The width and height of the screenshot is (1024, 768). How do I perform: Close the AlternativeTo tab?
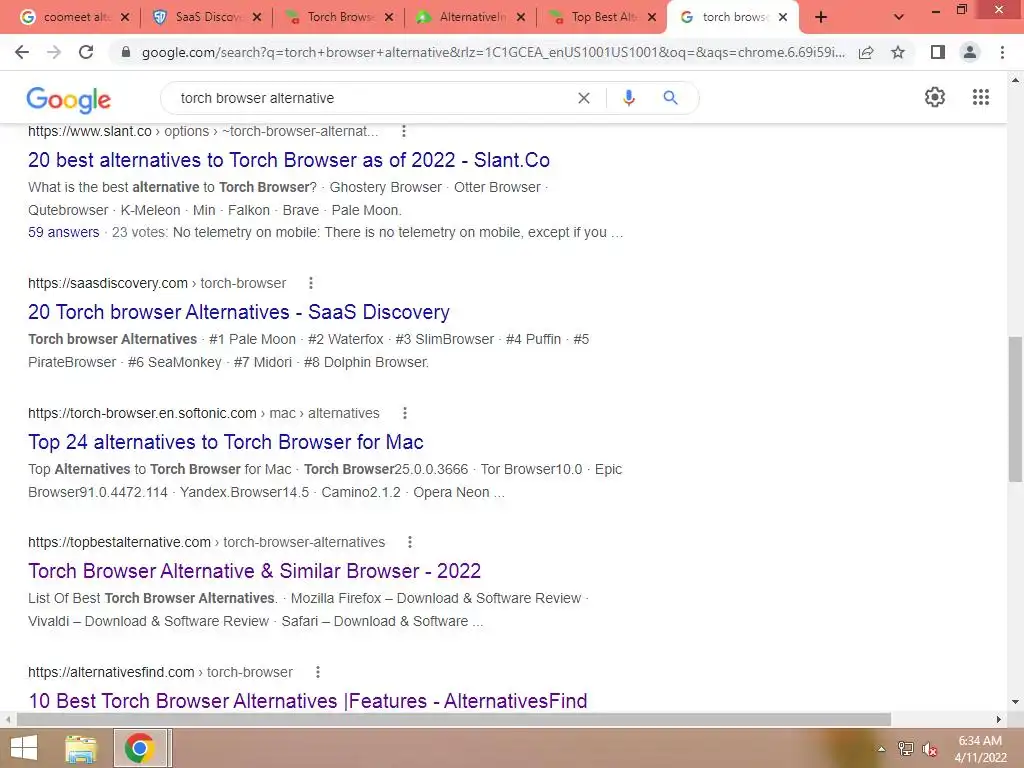click(x=520, y=18)
